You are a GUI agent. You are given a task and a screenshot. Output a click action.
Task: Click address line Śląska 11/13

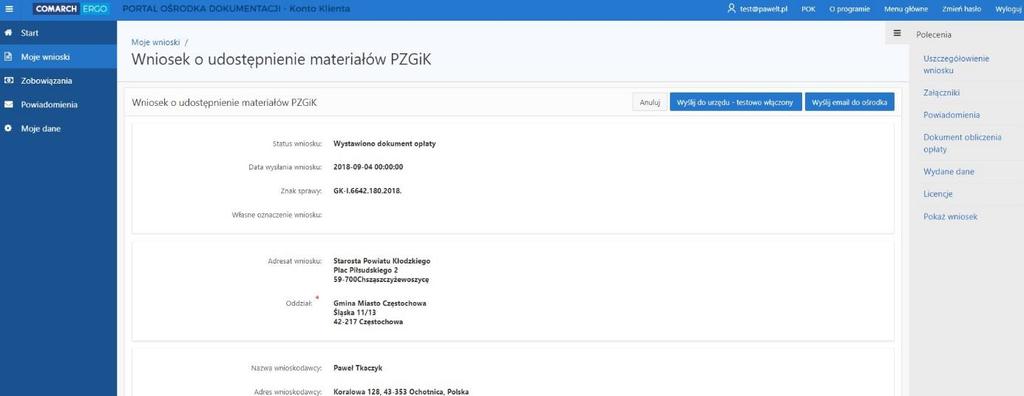pyautogui.click(x=354, y=313)
